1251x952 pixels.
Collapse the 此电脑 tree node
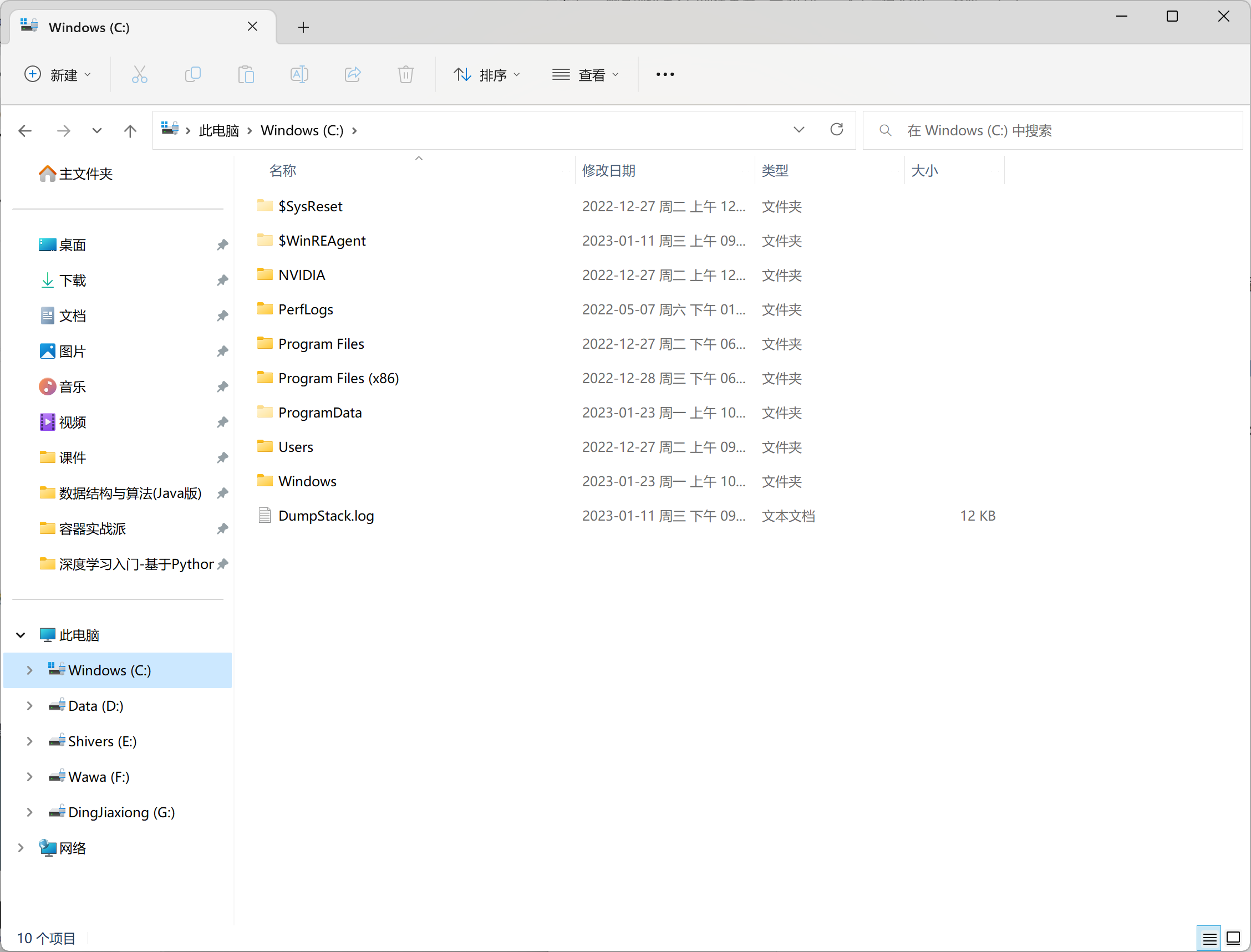(21, 635)
